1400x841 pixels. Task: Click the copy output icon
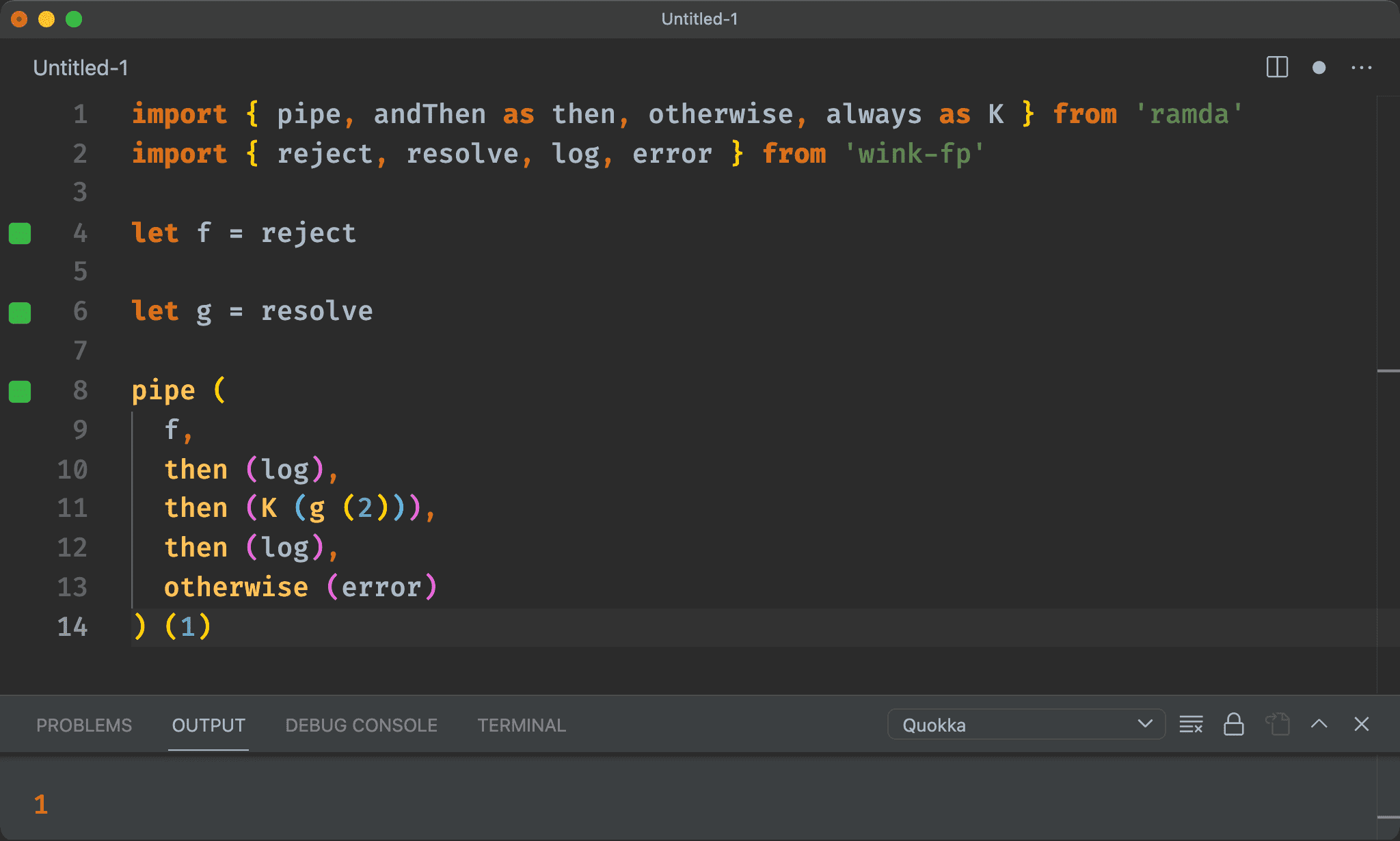coord(1277,725)
